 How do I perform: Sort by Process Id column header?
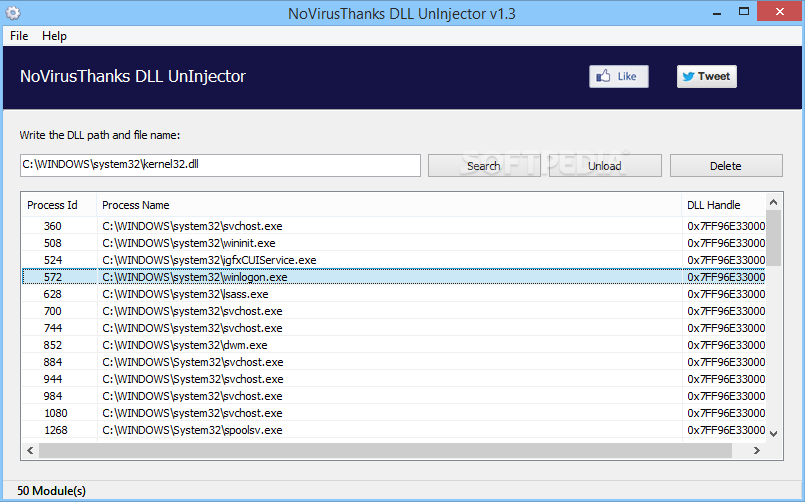(x=59, y=205)
